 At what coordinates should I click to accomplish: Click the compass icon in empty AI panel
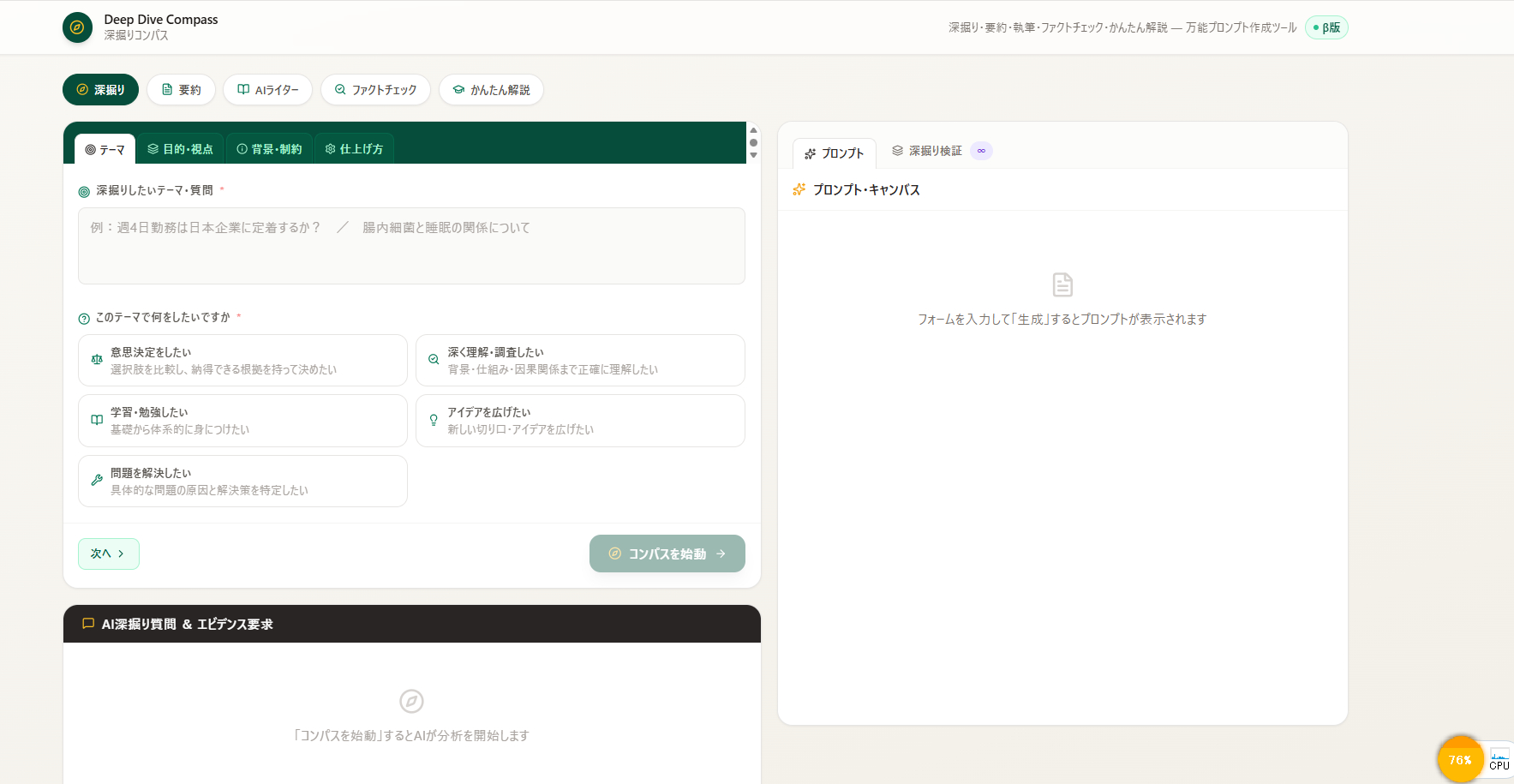411,702
